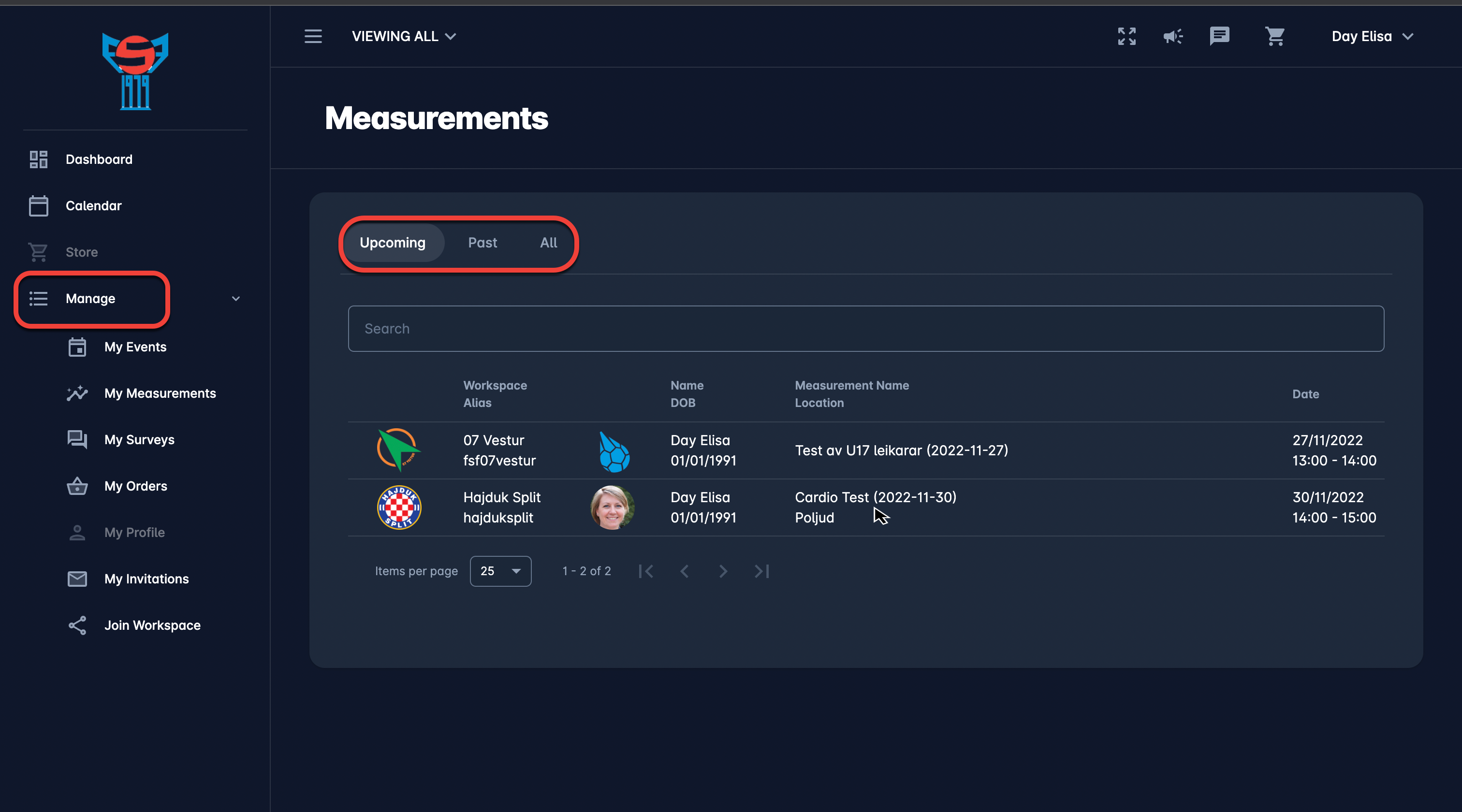Open the shopping cart icon in header

[x=1275, y=36]
